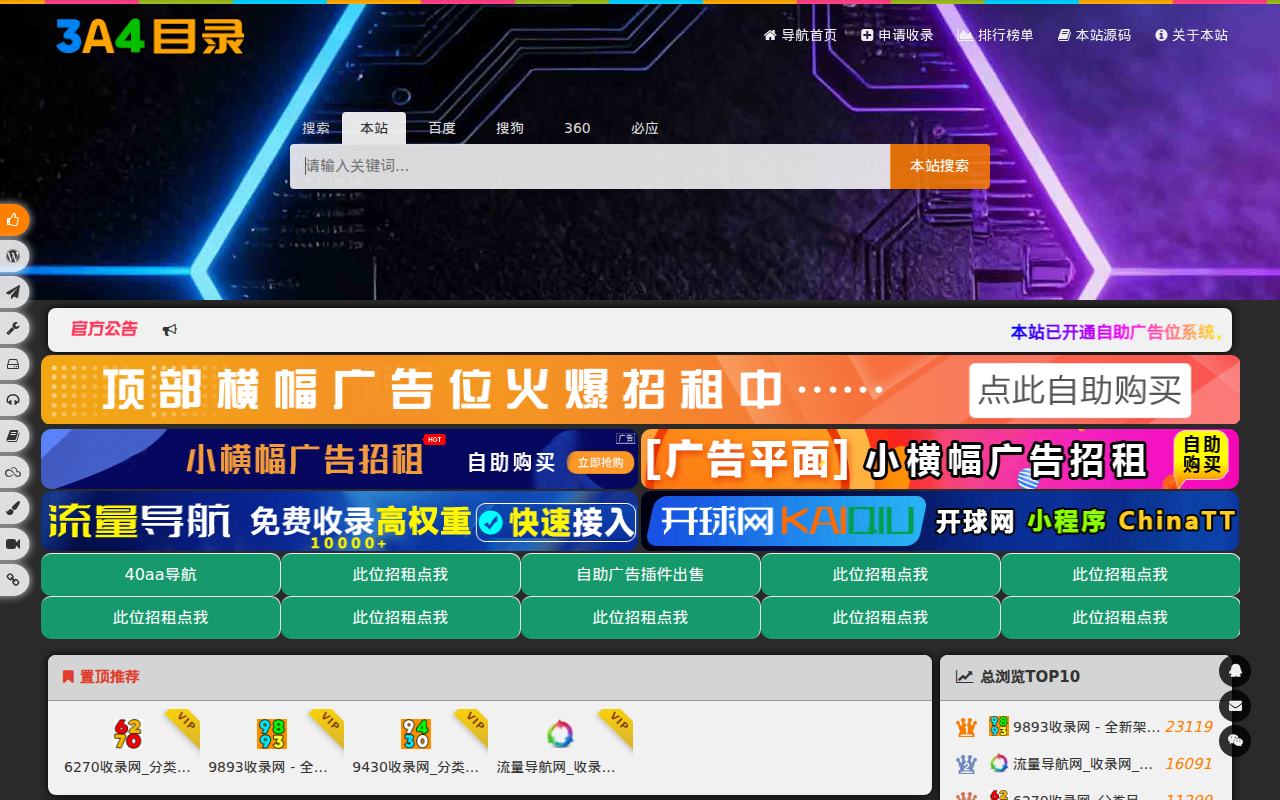Open 排行榜单 in the top navigation
This screenshot has height=800, width=1280.
click(x=995, y=34)
